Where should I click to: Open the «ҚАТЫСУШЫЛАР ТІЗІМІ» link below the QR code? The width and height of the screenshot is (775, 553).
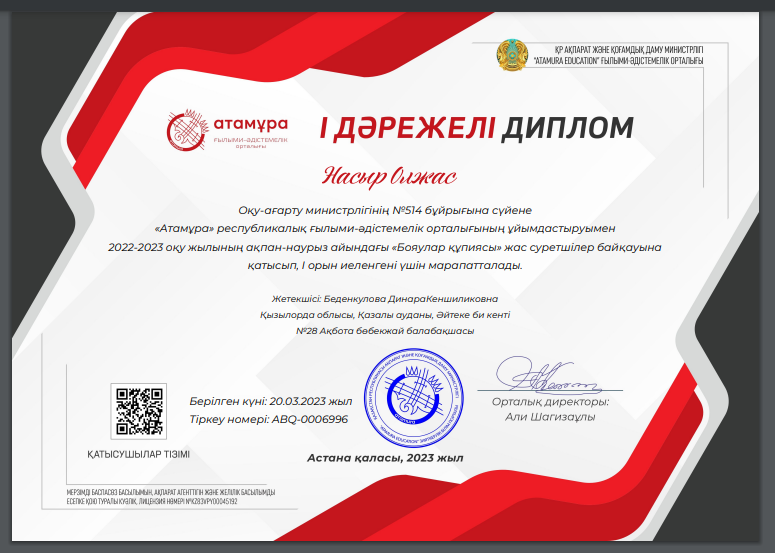138,455
